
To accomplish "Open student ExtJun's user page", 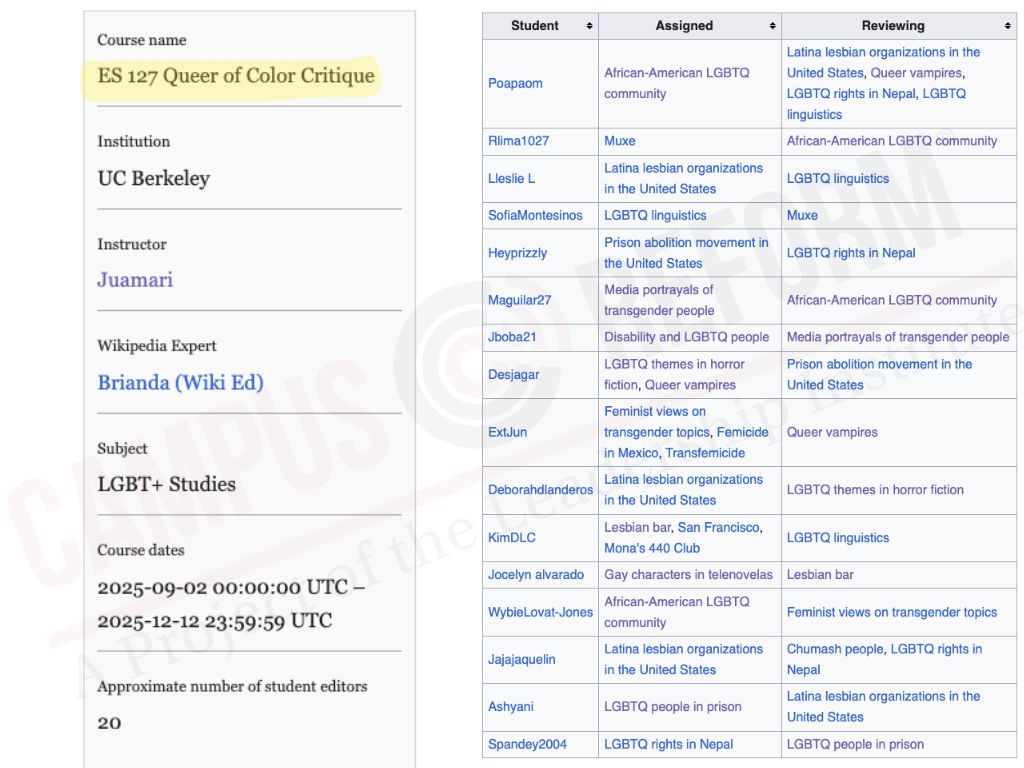I will click(507, 432).
